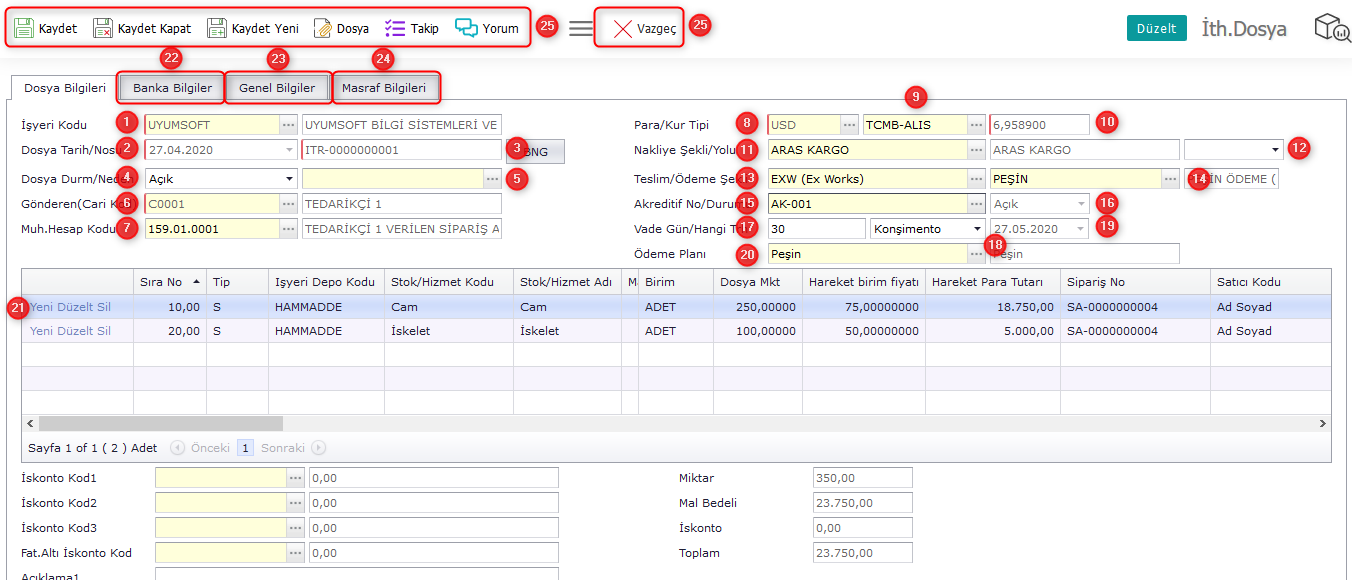Image resolution: width=1352 pixels, height=580 pixels.
Task: Switch to the Masraf Bilgileri tab
Action: [384, 88]
